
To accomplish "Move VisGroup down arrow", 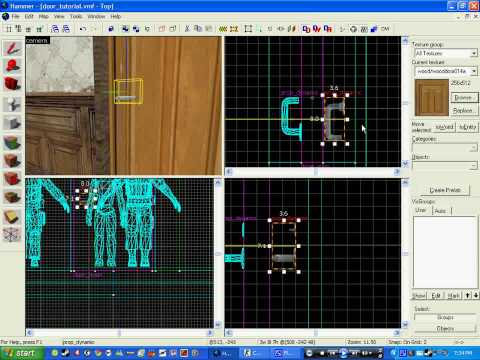I will (x=475, y=295).
